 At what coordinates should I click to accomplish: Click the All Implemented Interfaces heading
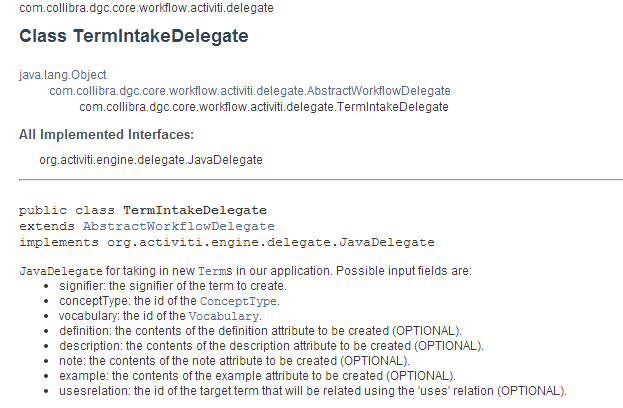[x=106, y=135]
